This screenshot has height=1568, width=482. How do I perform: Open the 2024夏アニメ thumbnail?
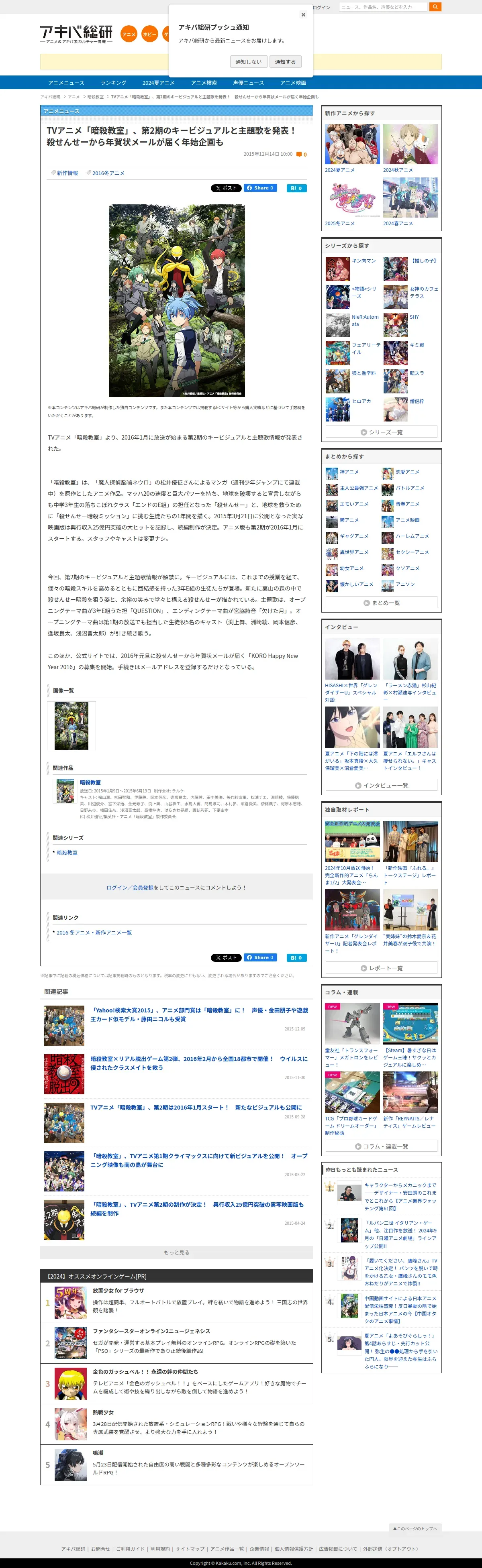point(352,144)
